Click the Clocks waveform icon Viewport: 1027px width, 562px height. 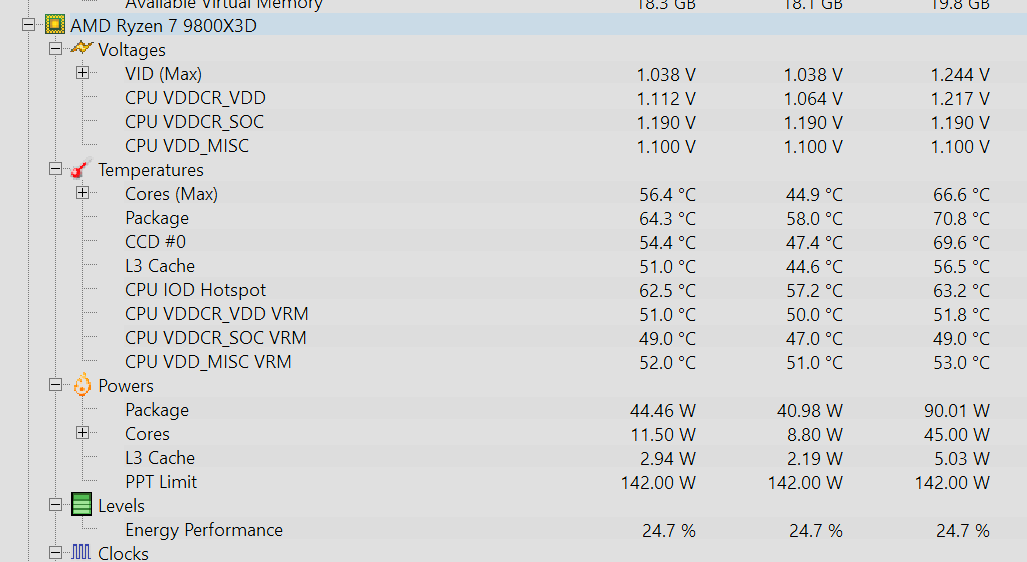coord(81,552)
